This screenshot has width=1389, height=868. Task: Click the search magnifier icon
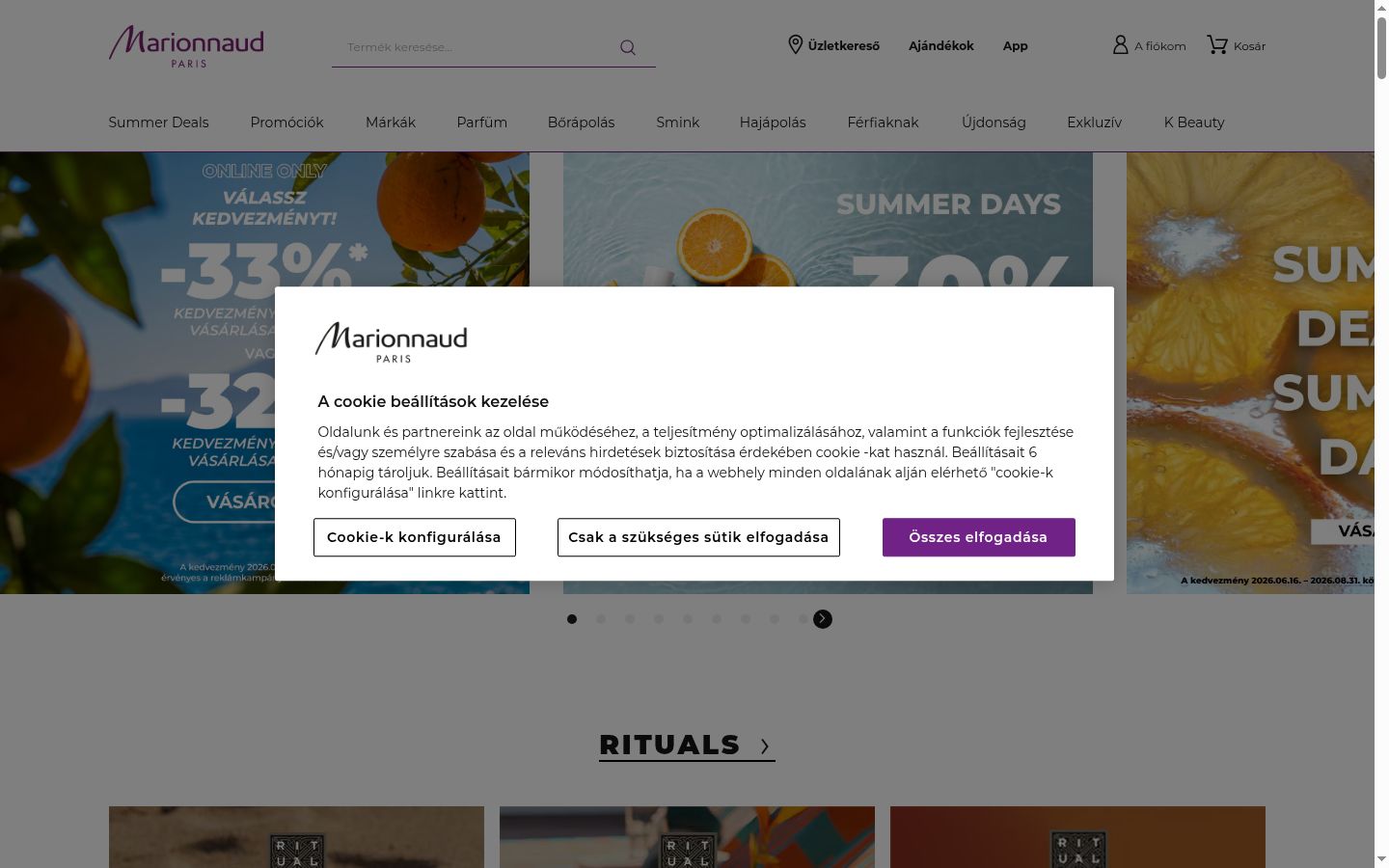(628, 47)
